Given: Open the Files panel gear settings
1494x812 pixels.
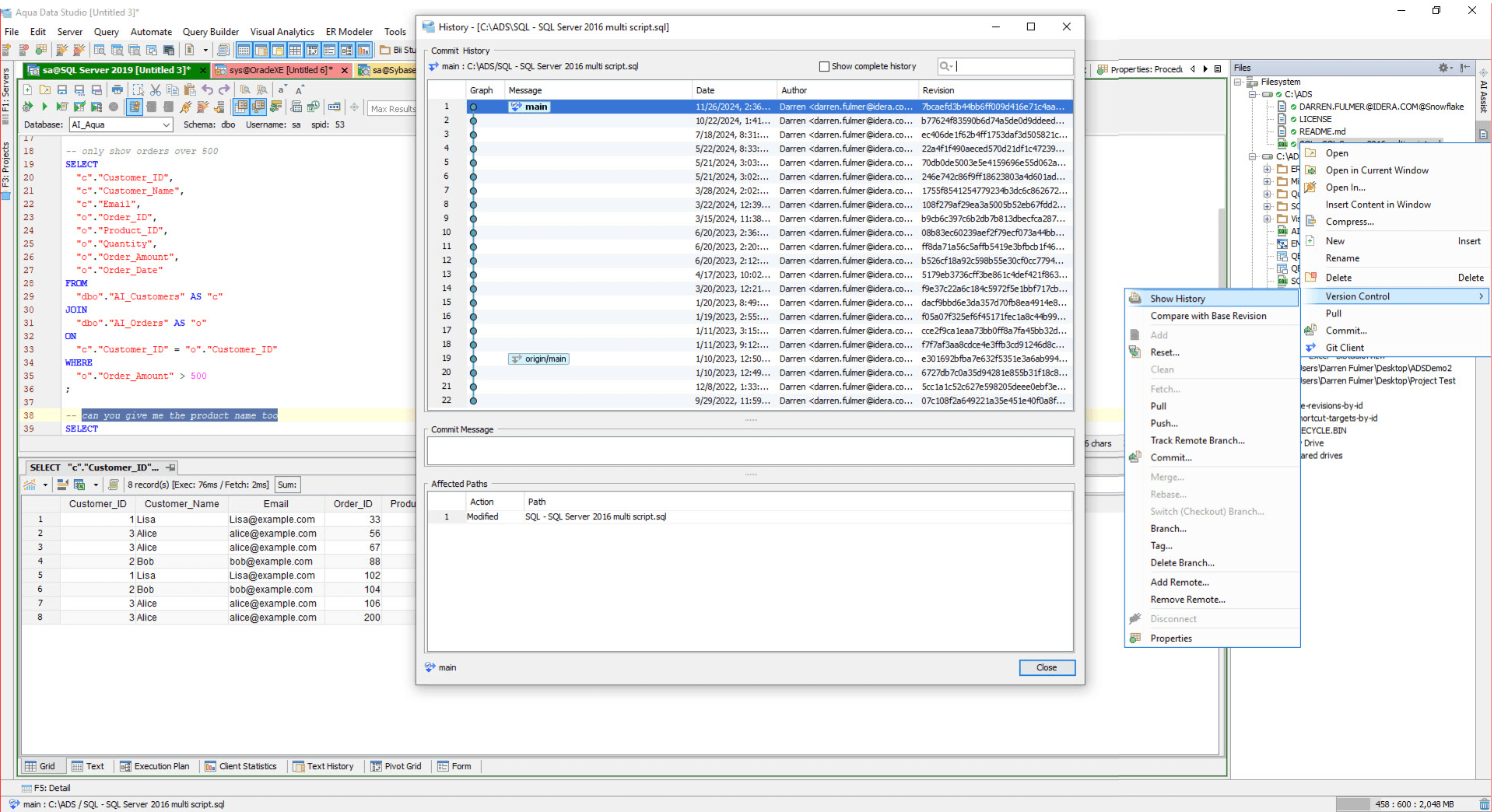Looking at the screenshot, I should 1443,68.
